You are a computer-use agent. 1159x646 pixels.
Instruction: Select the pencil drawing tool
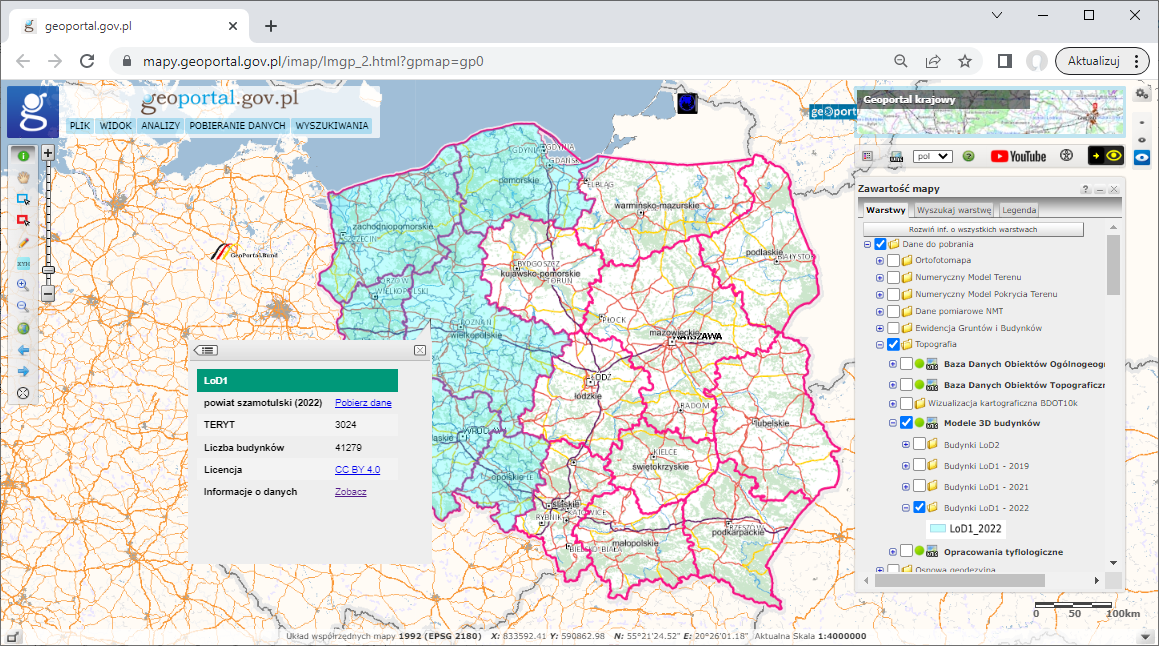pyautogui.click(x=23, y=242)
